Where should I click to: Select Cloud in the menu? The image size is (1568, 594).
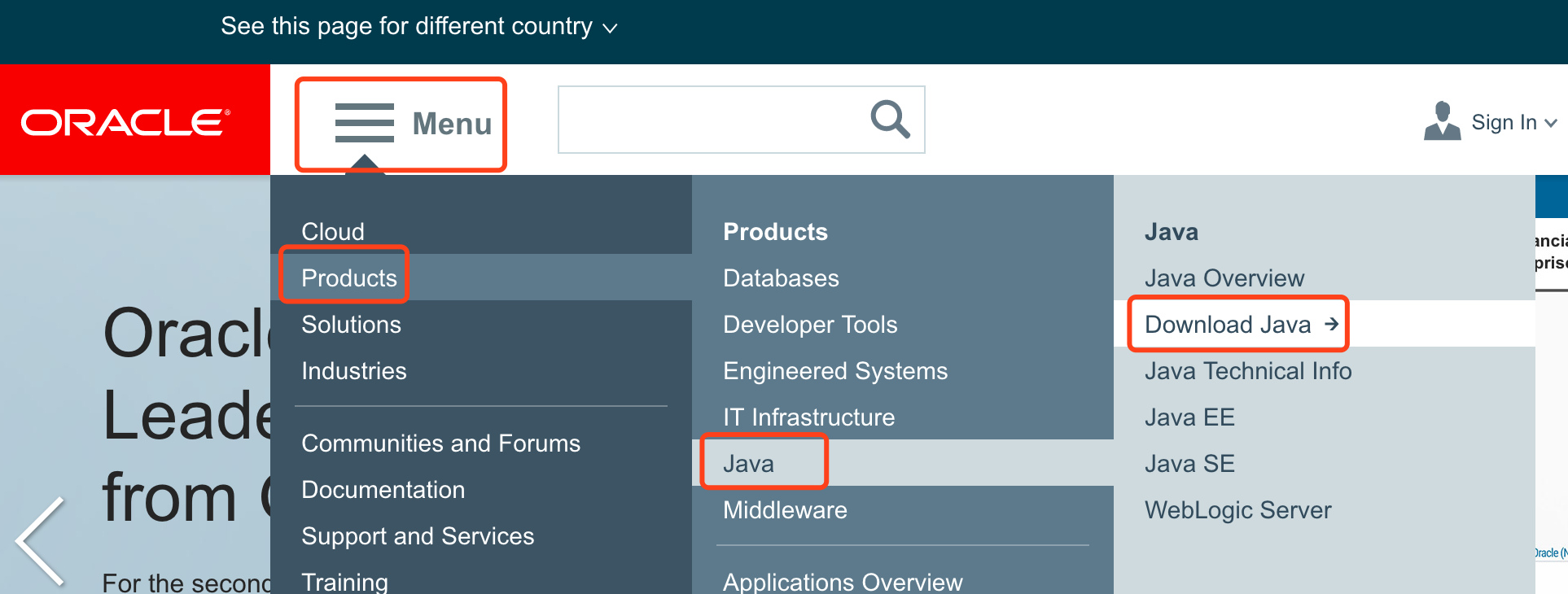coord(333,232)
